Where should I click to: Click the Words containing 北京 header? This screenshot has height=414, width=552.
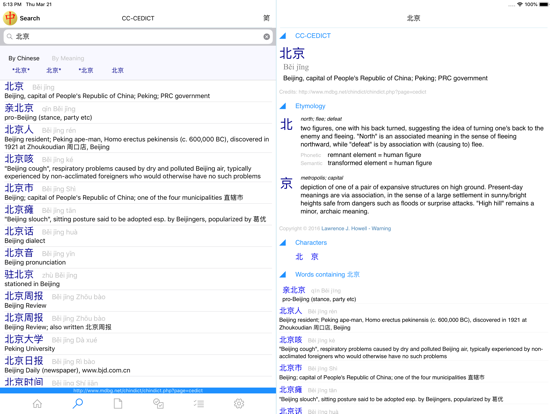point(327,275)
